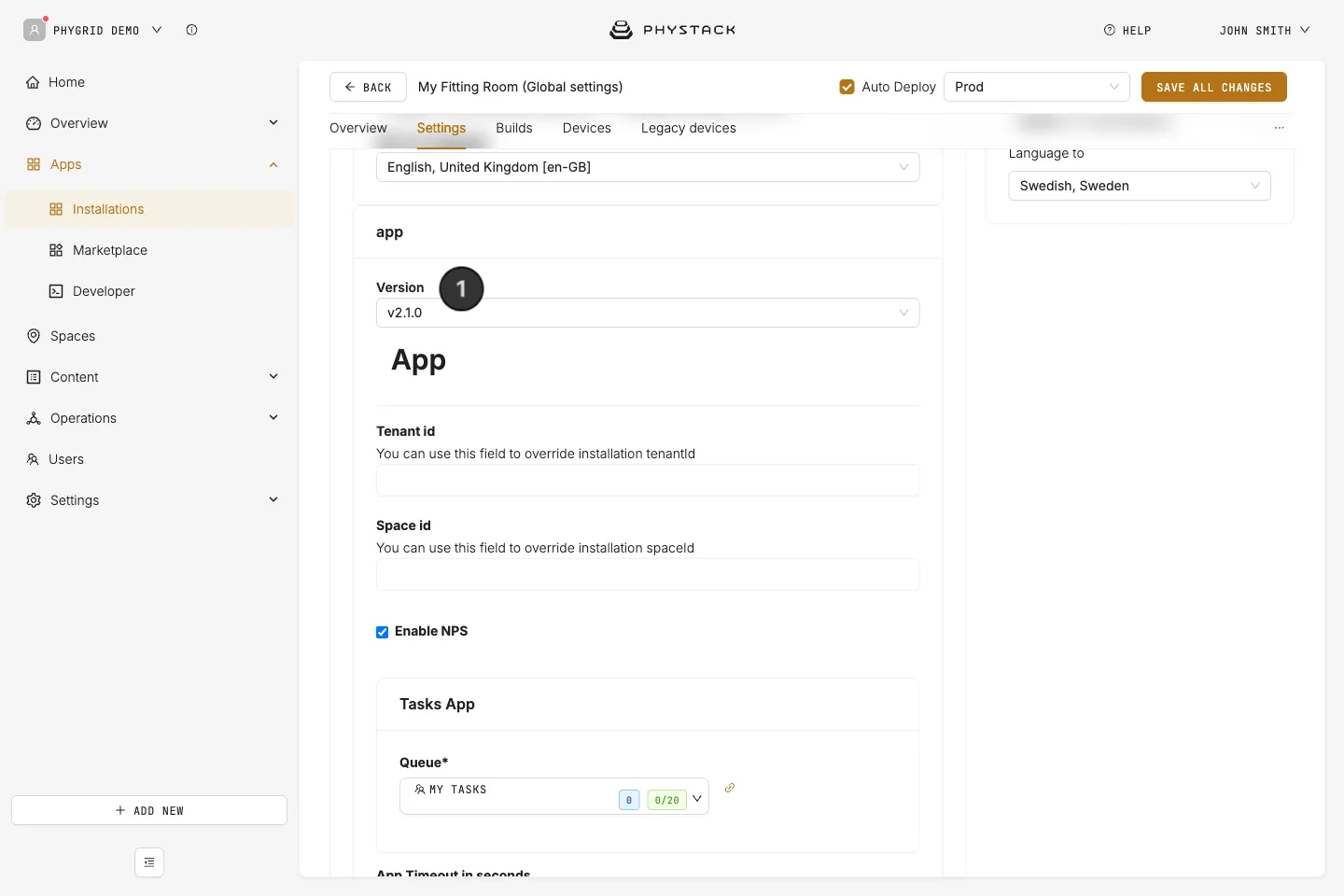Click the Settings gear icon in sidebar

pos(34,500)
